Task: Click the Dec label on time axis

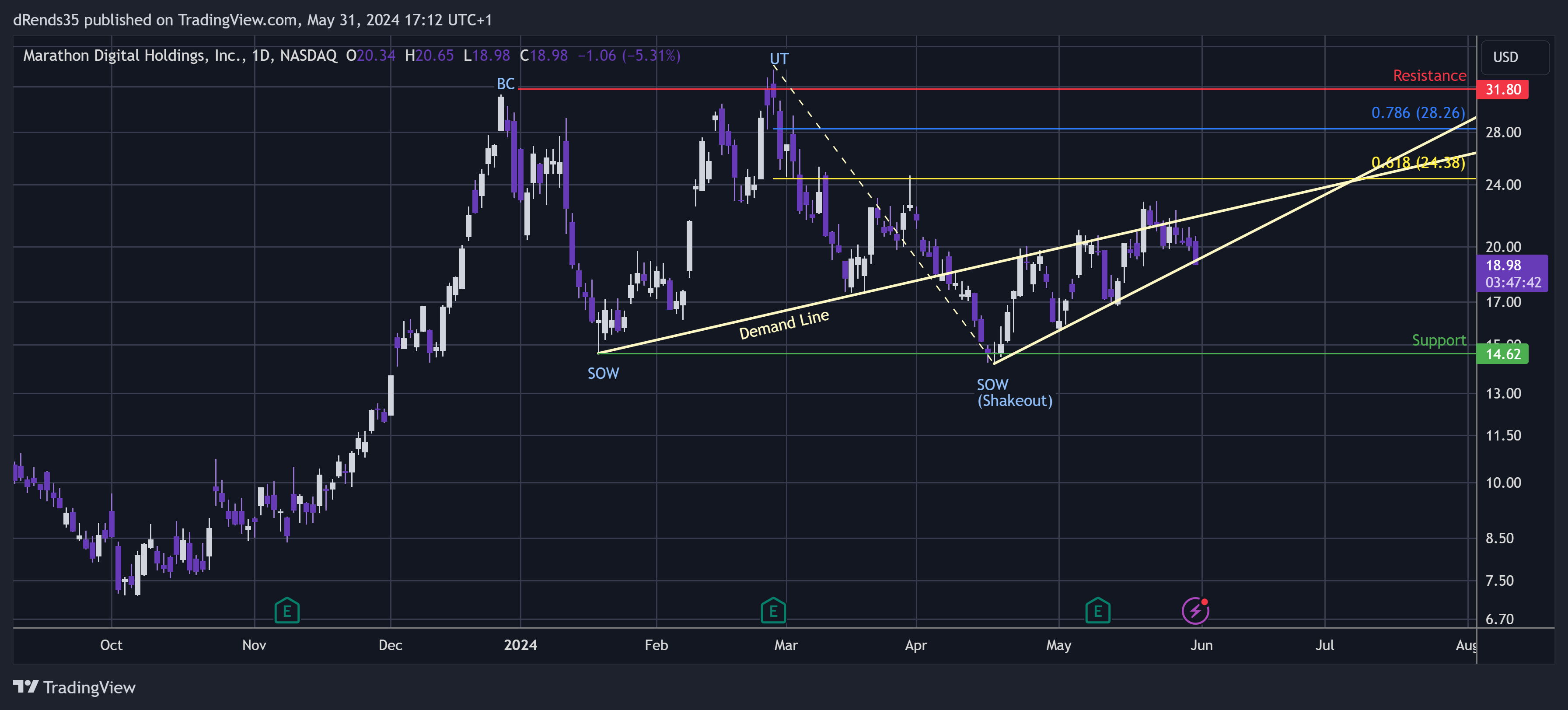Action: pos(390,645)
